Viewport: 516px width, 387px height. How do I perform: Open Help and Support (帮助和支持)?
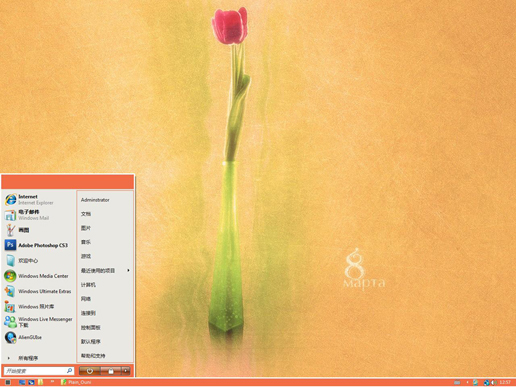click(x=105, y=356)
